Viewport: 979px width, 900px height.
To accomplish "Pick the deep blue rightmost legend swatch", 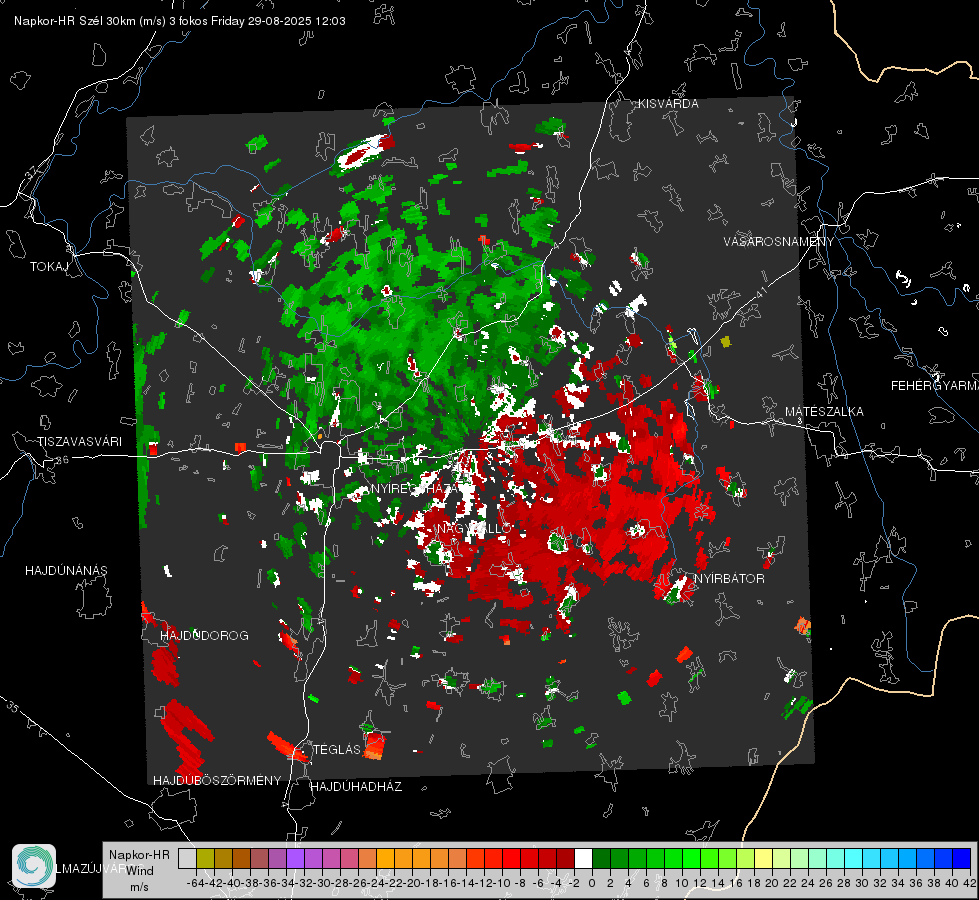I will tap(962, 858).
